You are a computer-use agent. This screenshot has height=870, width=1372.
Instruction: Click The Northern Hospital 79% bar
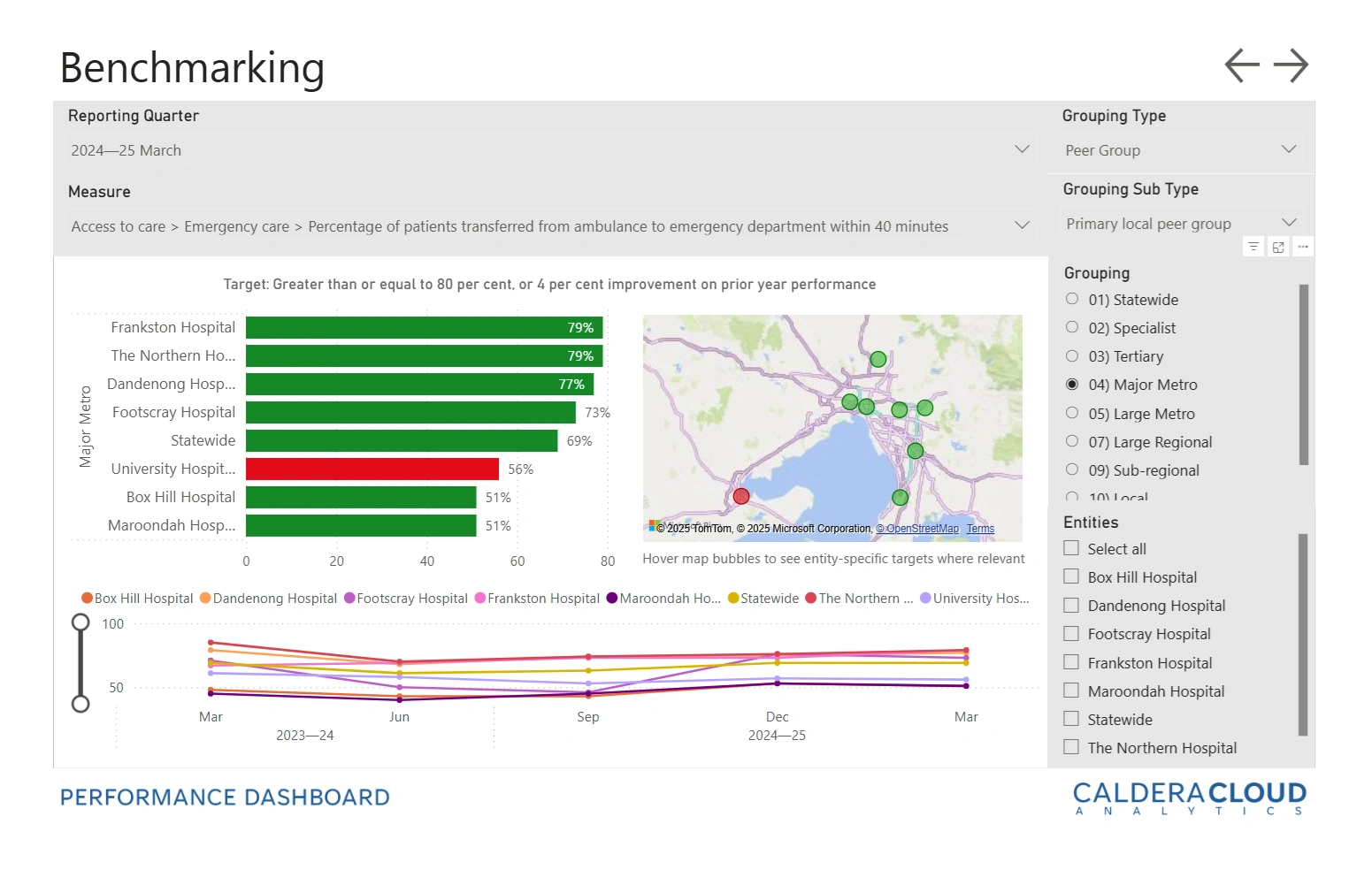point(425,355)
